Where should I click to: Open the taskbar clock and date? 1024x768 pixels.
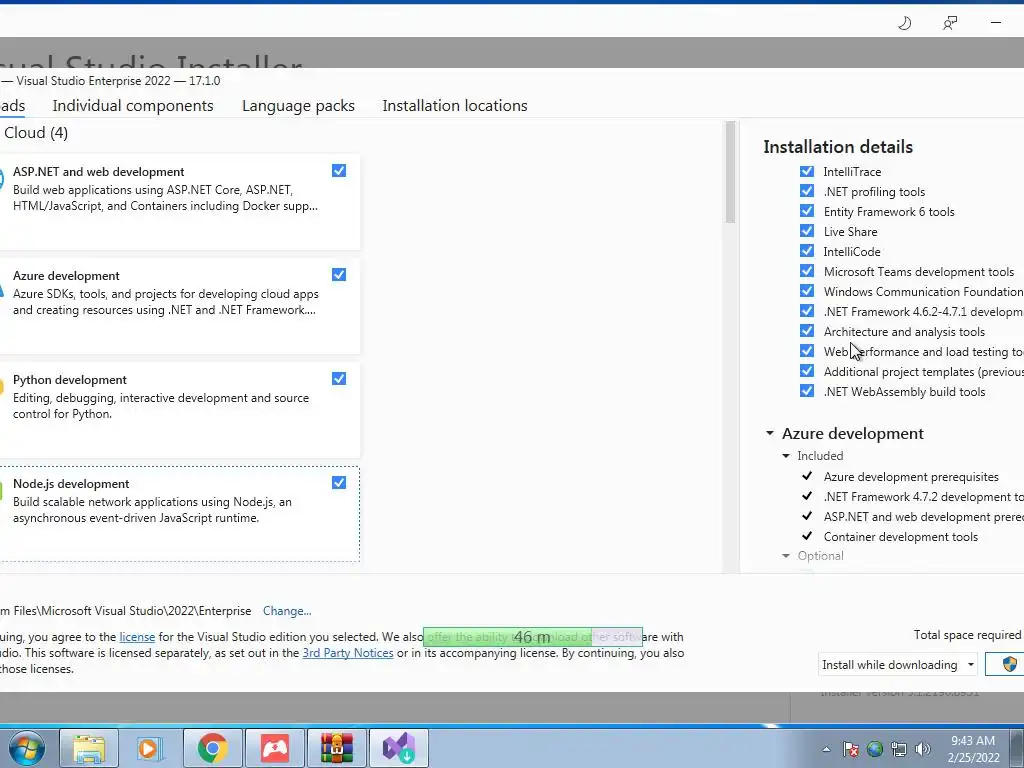tap(974, 749)
